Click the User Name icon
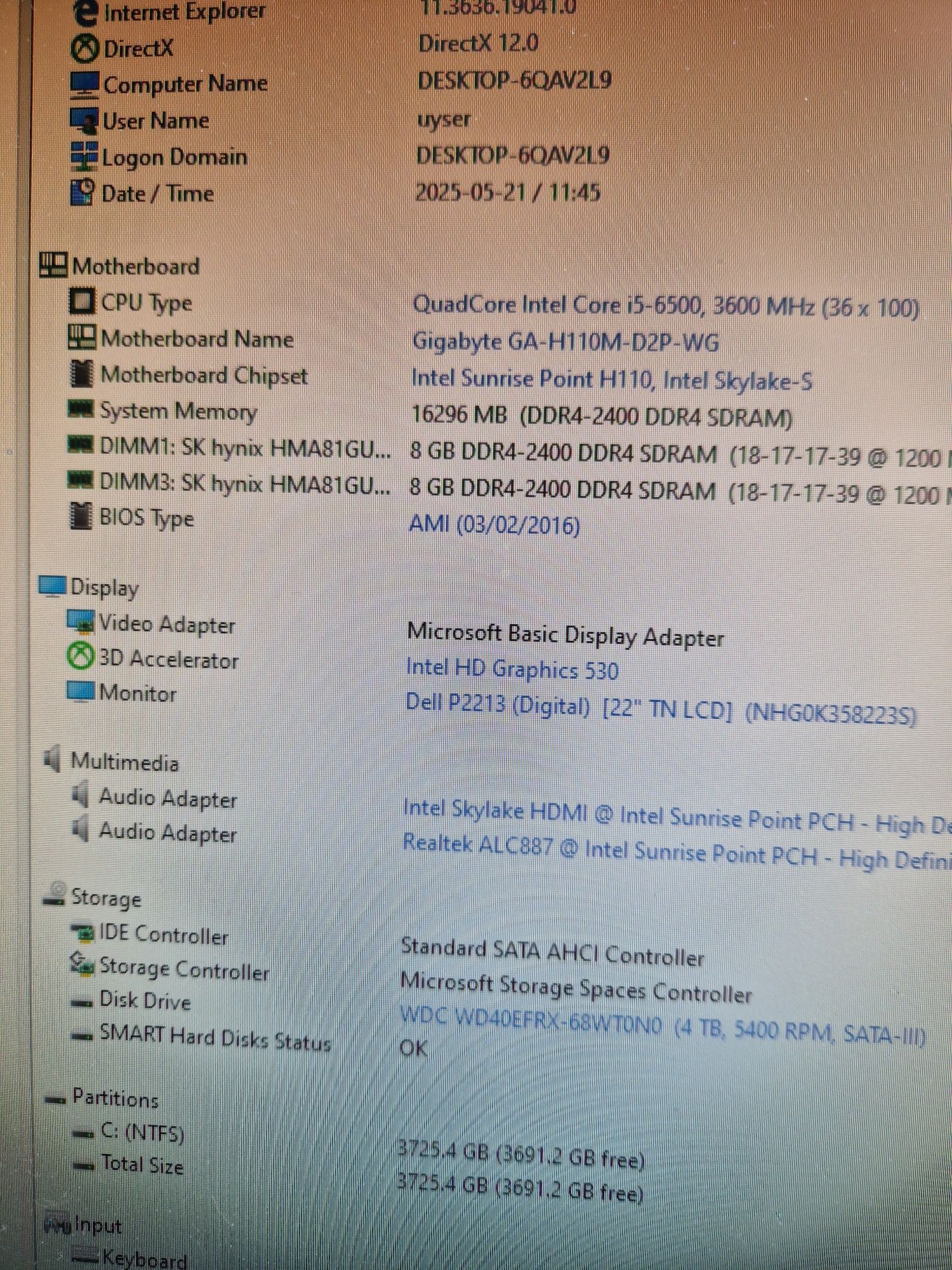 coord(84,121)
